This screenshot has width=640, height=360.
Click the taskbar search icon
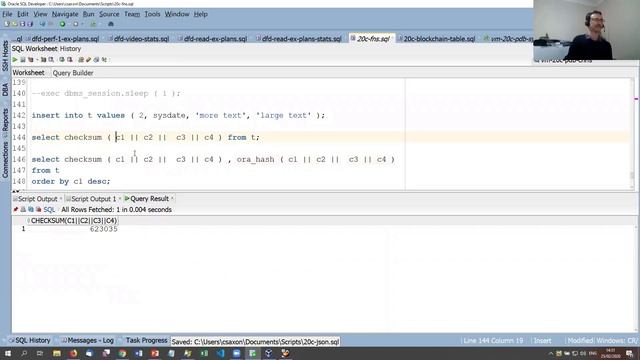click(x=24, y=353)
